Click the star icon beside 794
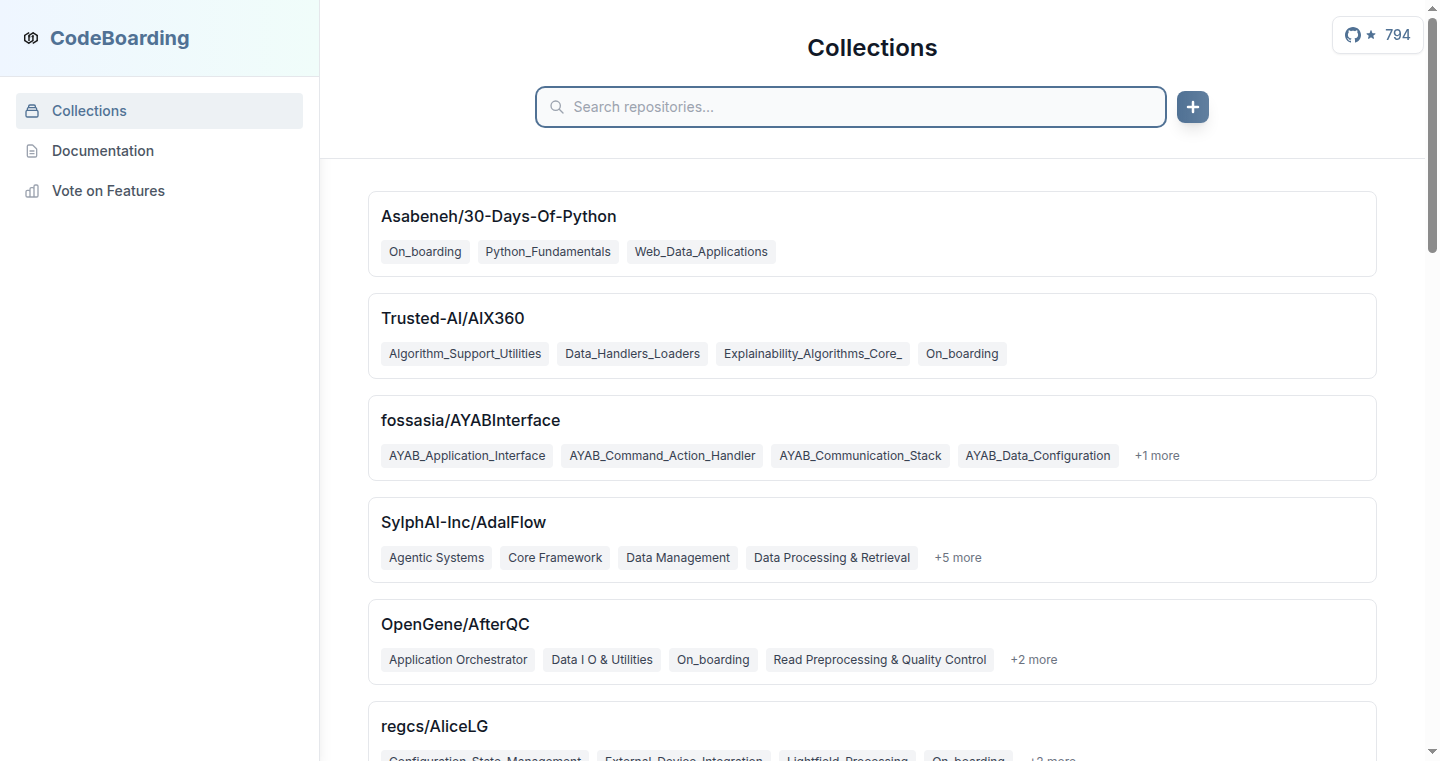 point(1371,35)
